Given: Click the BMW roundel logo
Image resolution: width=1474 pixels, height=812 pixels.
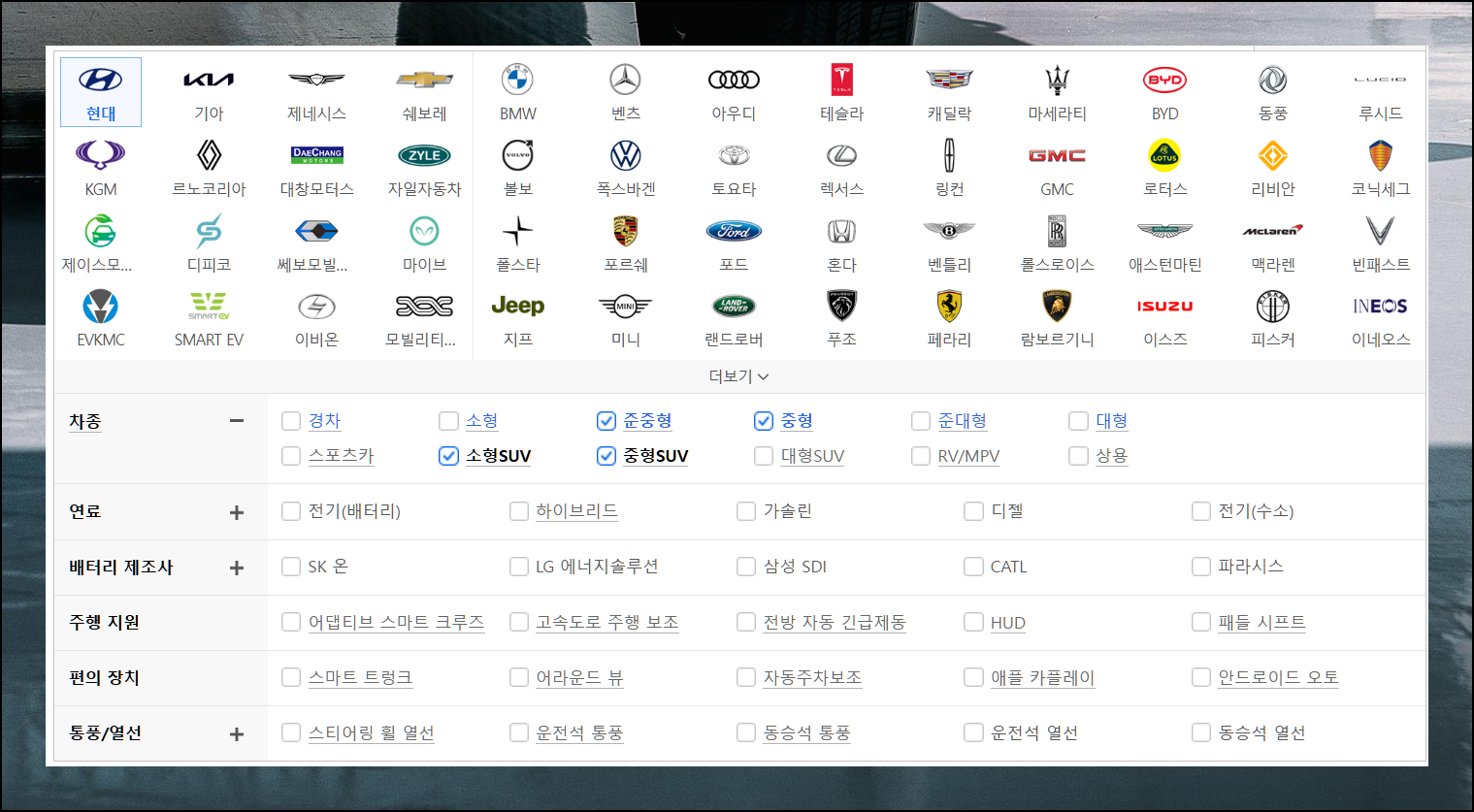Looking at the screenshot, I should pos(518,80).
